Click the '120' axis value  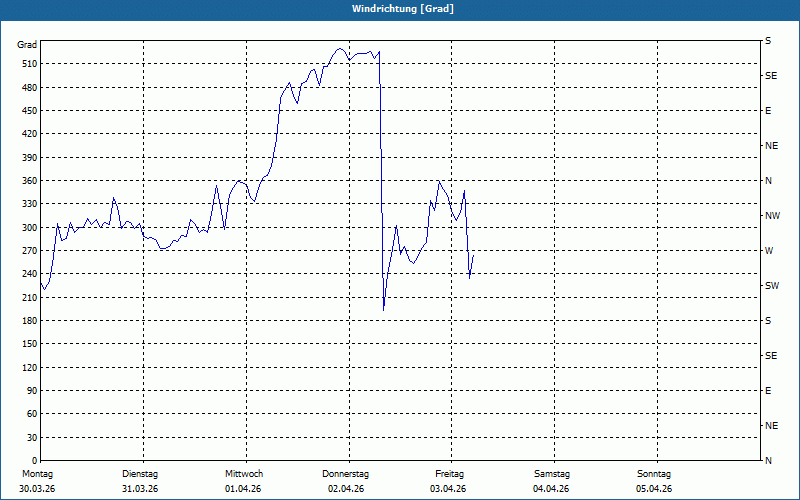coord(30,367)
